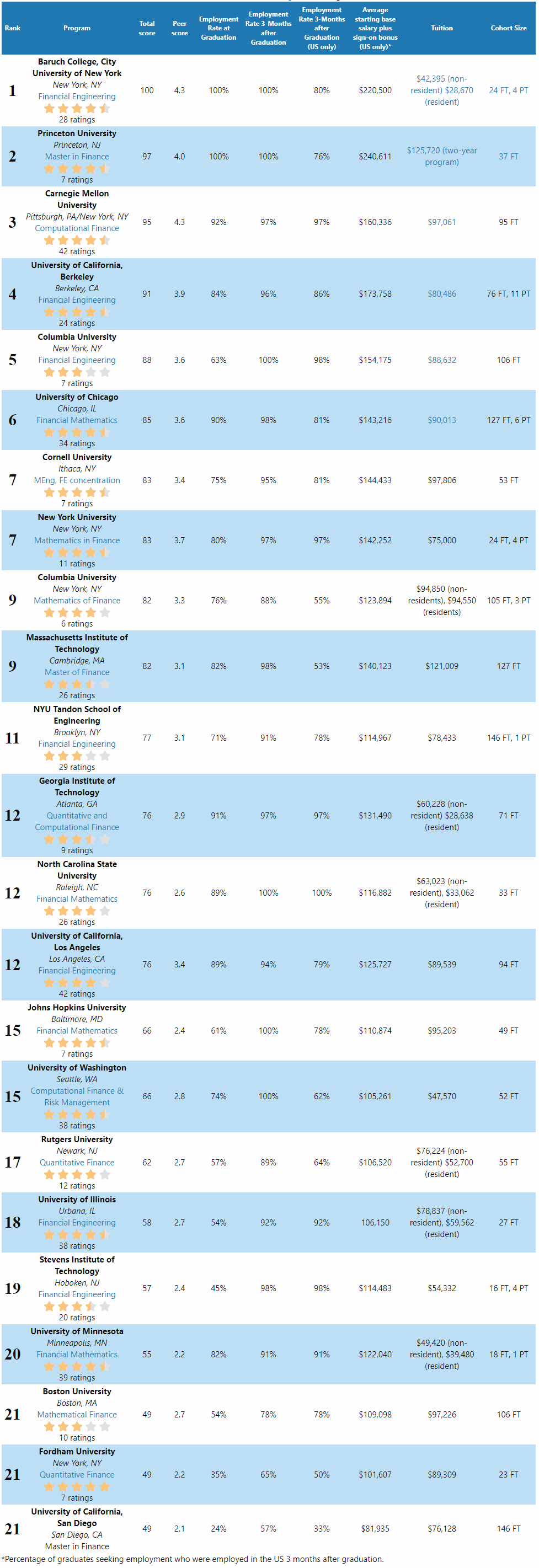Open the MEng, FE concentration link
This screenshot has height=1568, width=539.
point(77,480)
